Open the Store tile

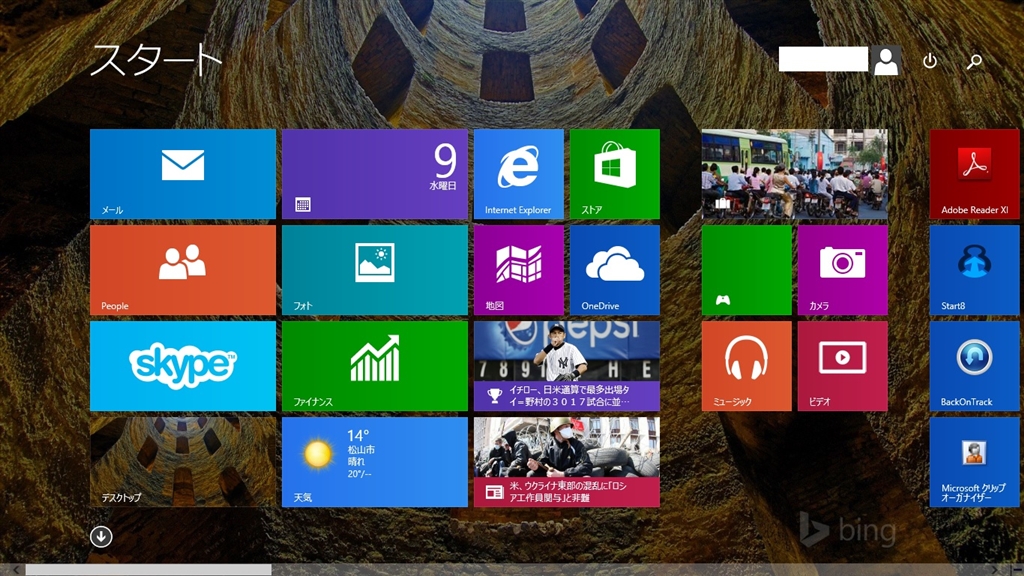click(x=615, y=174)
